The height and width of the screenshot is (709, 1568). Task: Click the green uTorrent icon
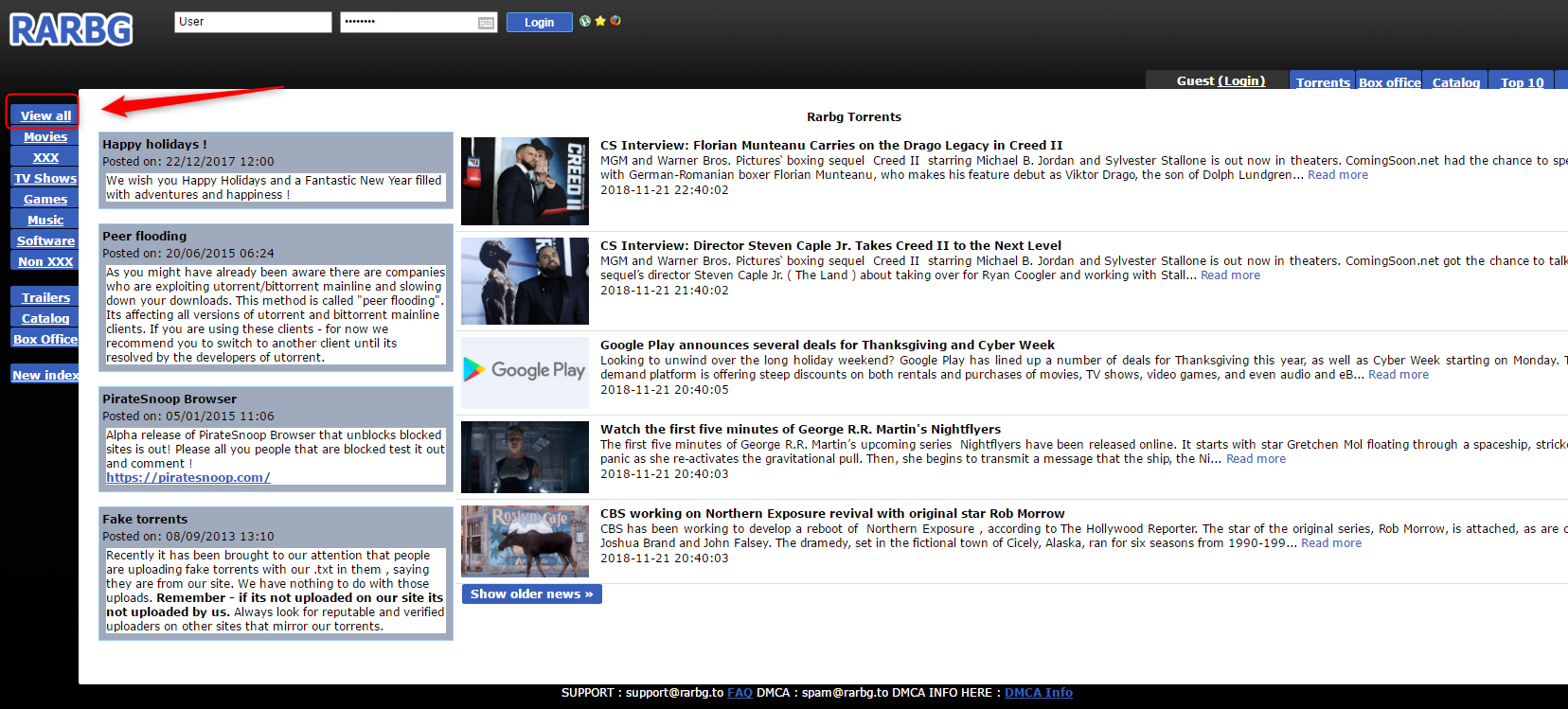tap(585, 21)
